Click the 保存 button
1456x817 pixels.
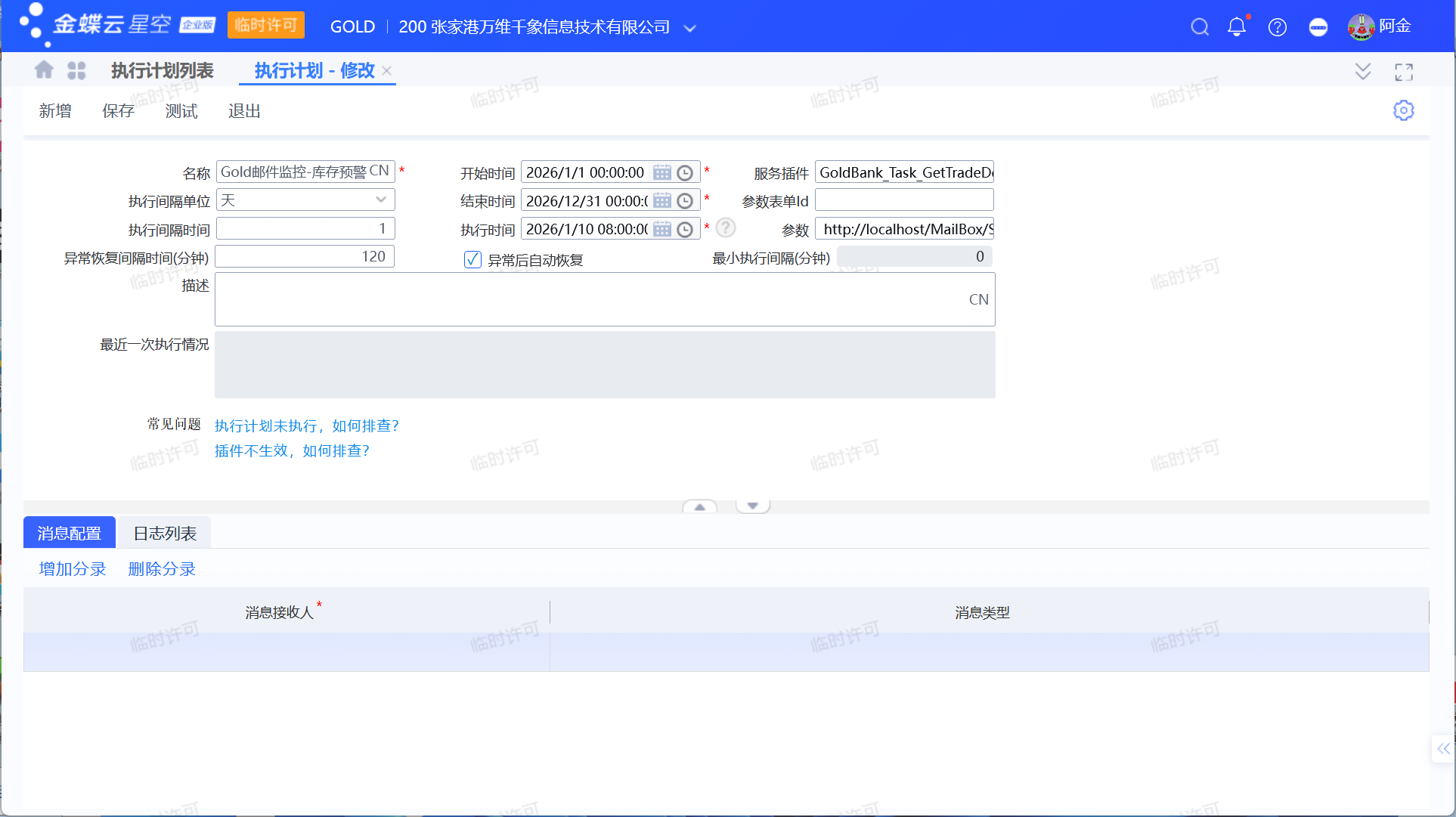click(x=118, y=111)
